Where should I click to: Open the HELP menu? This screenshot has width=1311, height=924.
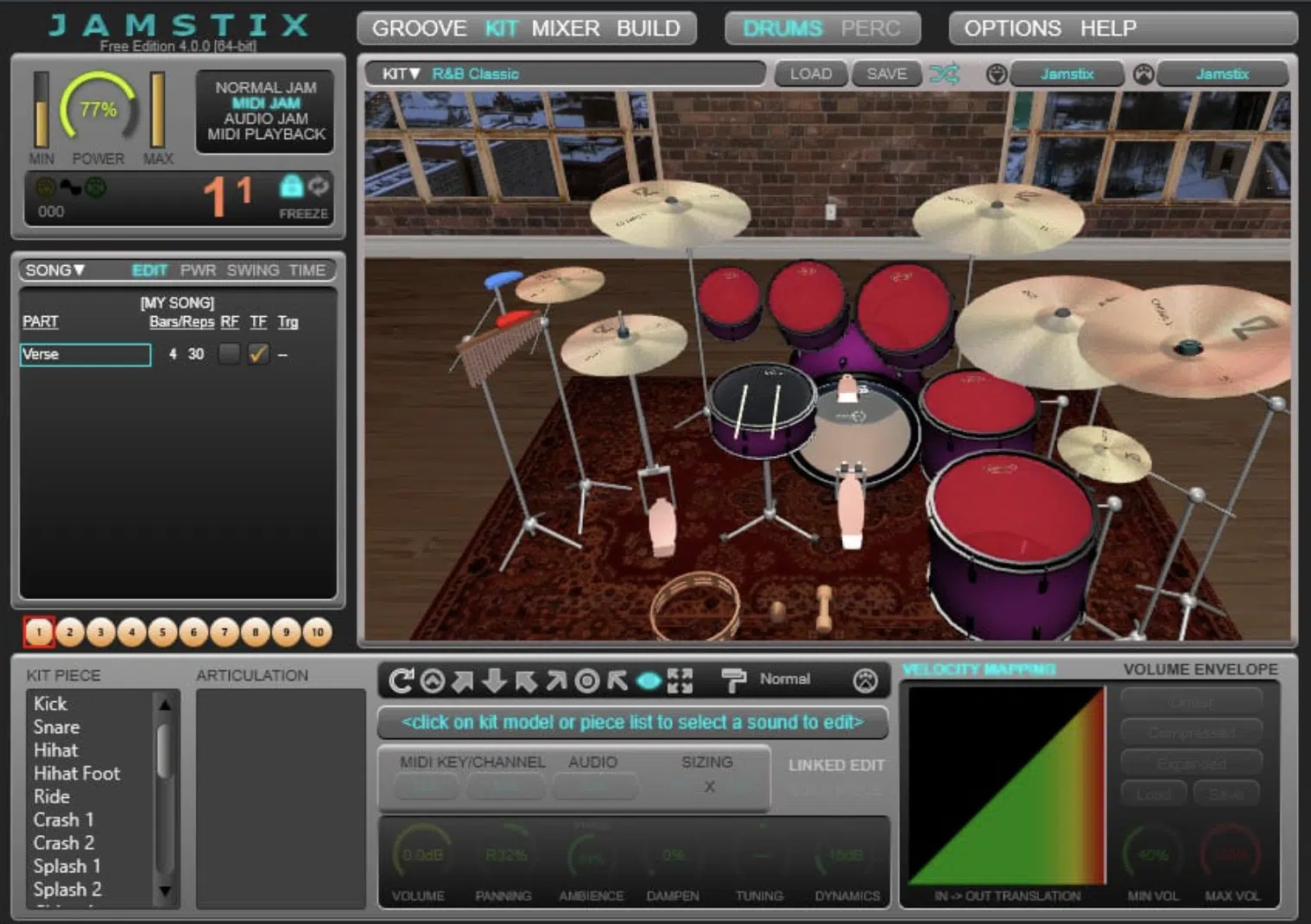[1108, 28]
